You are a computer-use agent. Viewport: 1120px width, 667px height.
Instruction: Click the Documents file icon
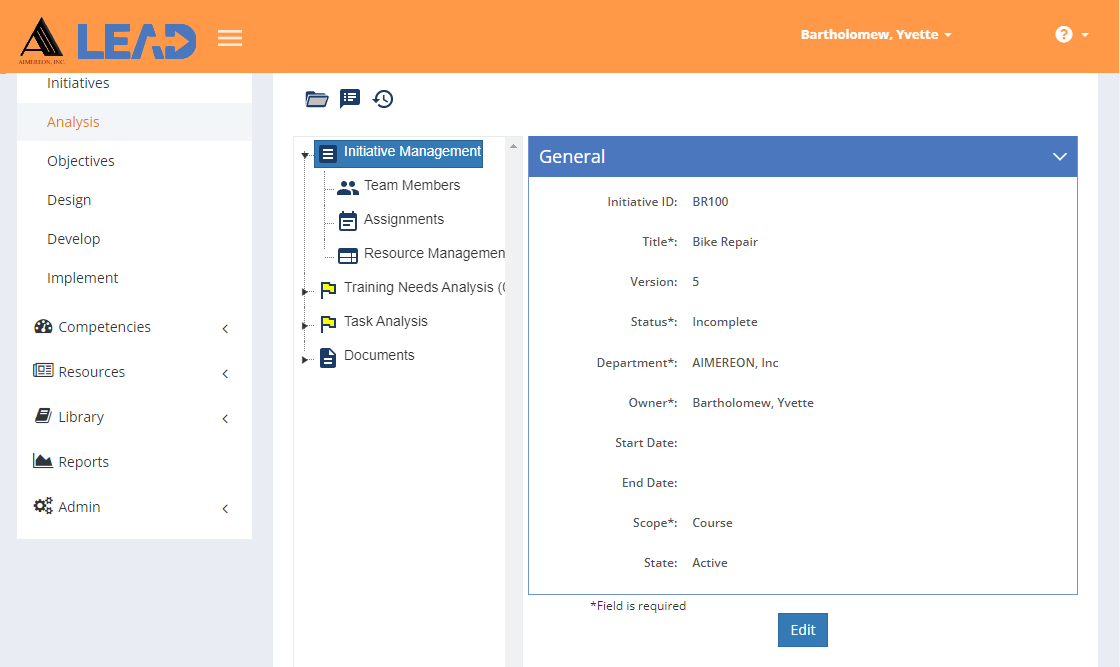point(328,358)
